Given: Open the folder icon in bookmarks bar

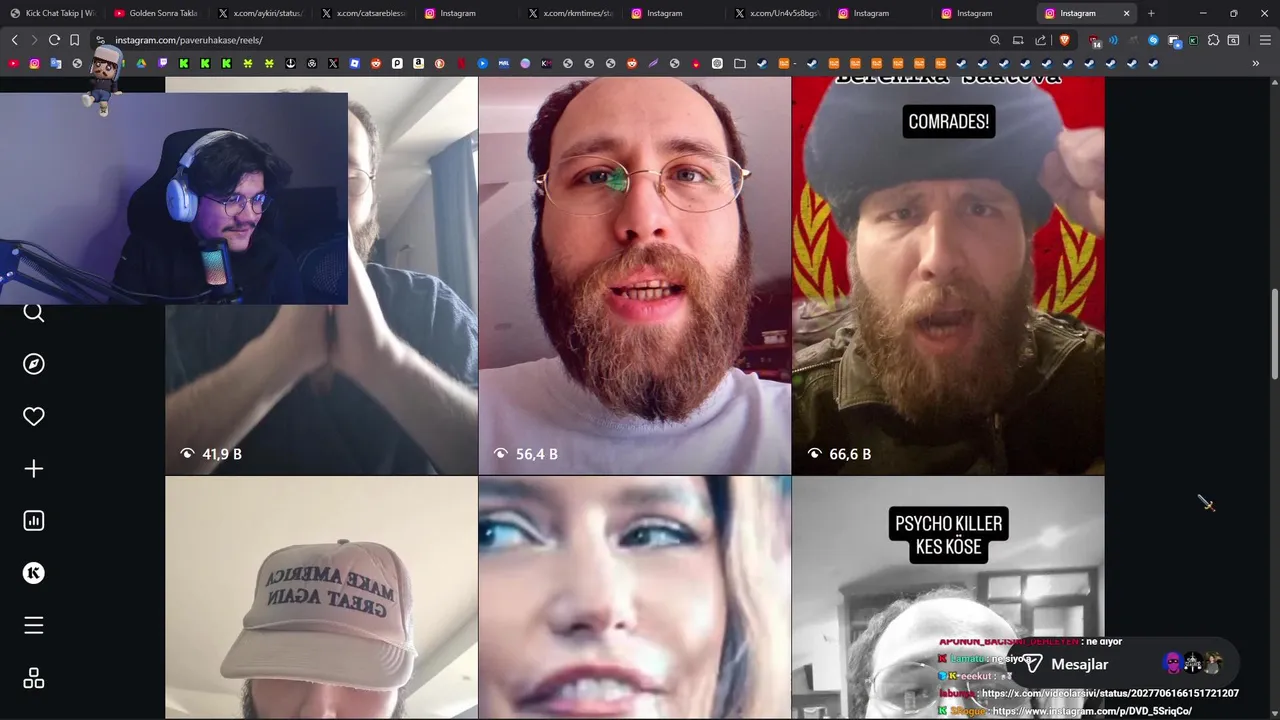Looking at the screenshot, I should tap(740, 63).
